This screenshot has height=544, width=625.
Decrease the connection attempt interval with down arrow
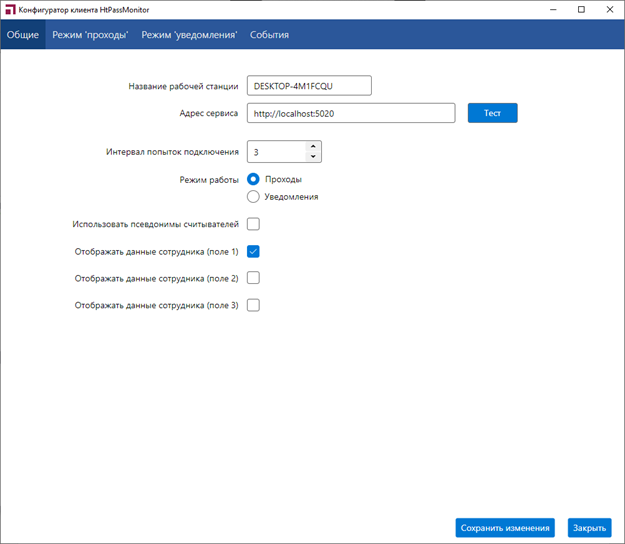pyautogui.click(x=313, y=157)
